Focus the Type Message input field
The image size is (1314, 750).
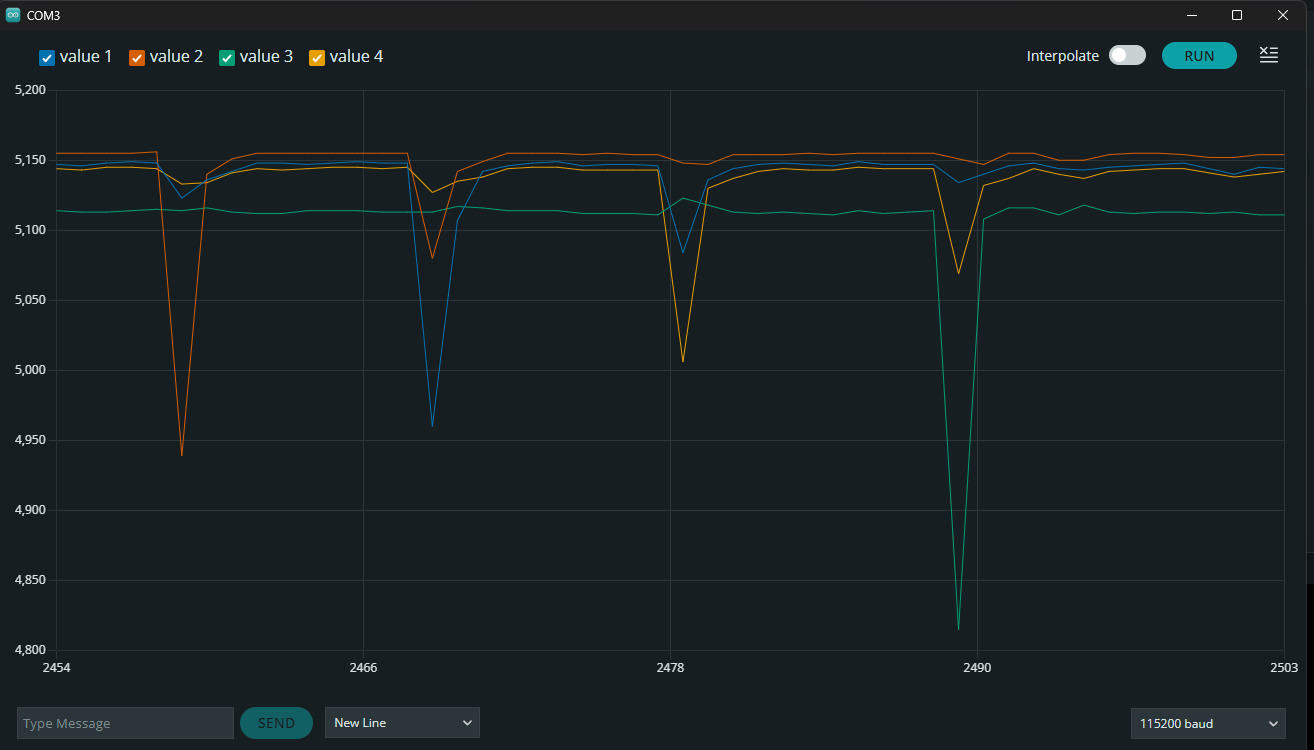(x=125, y=723)
